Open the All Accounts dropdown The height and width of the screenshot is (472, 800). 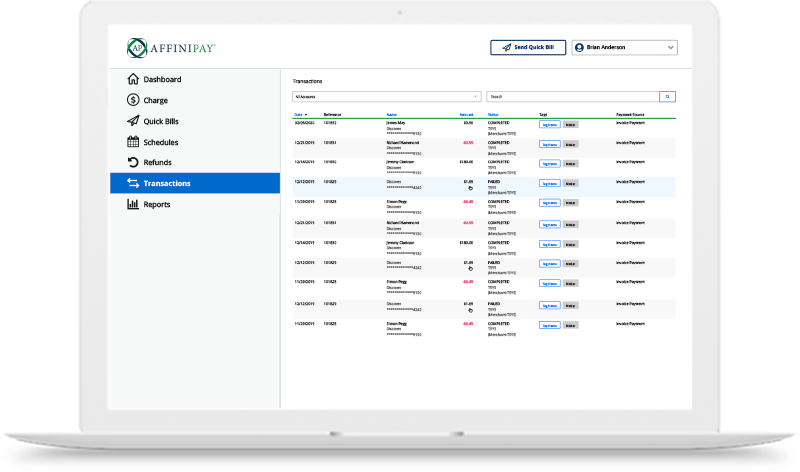click(x=387, y=96)
